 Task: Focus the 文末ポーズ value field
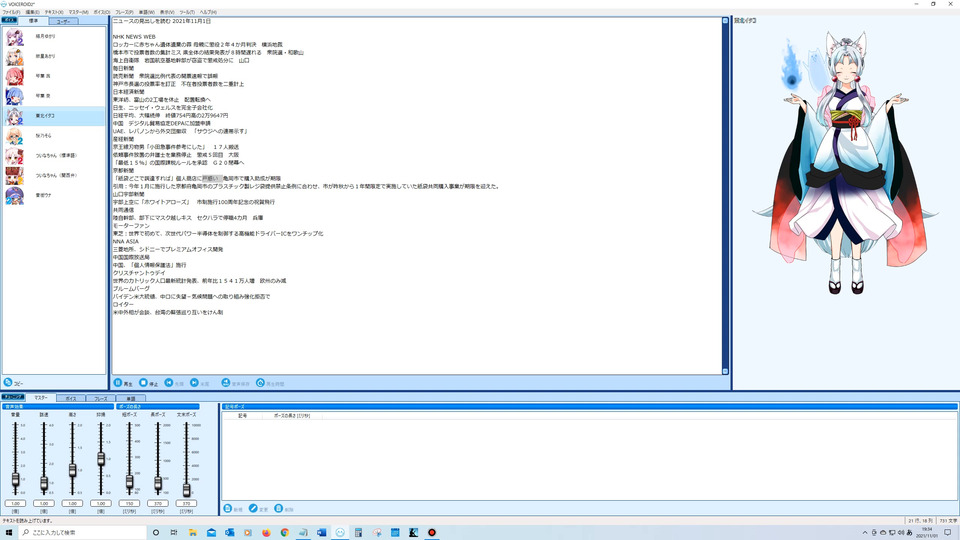click(186, 503)
